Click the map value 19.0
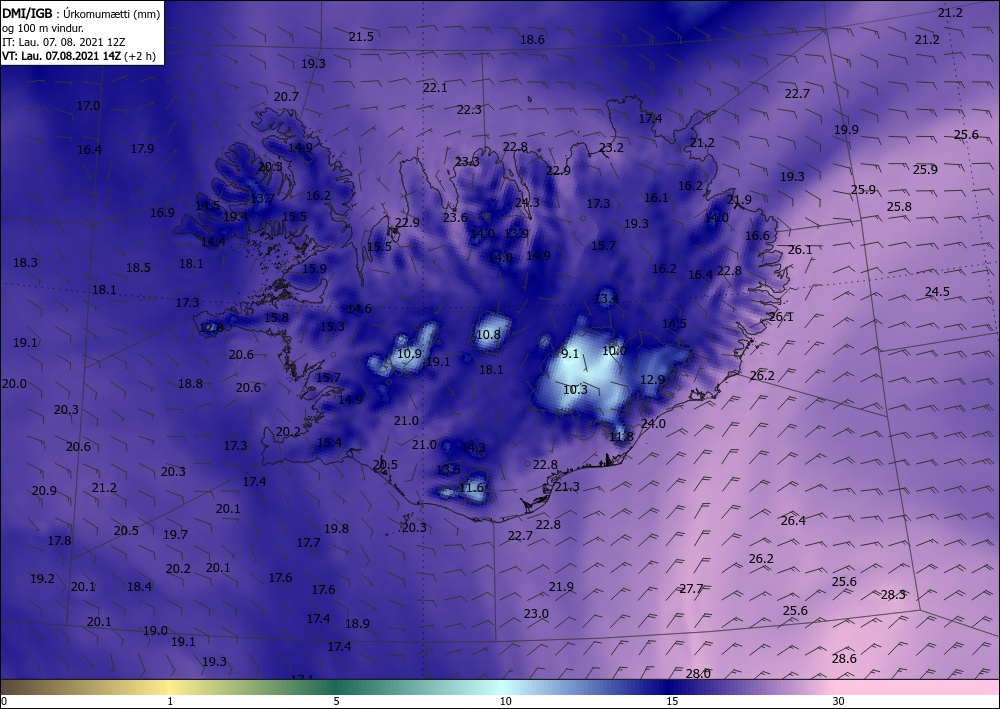 click(155, 631)
